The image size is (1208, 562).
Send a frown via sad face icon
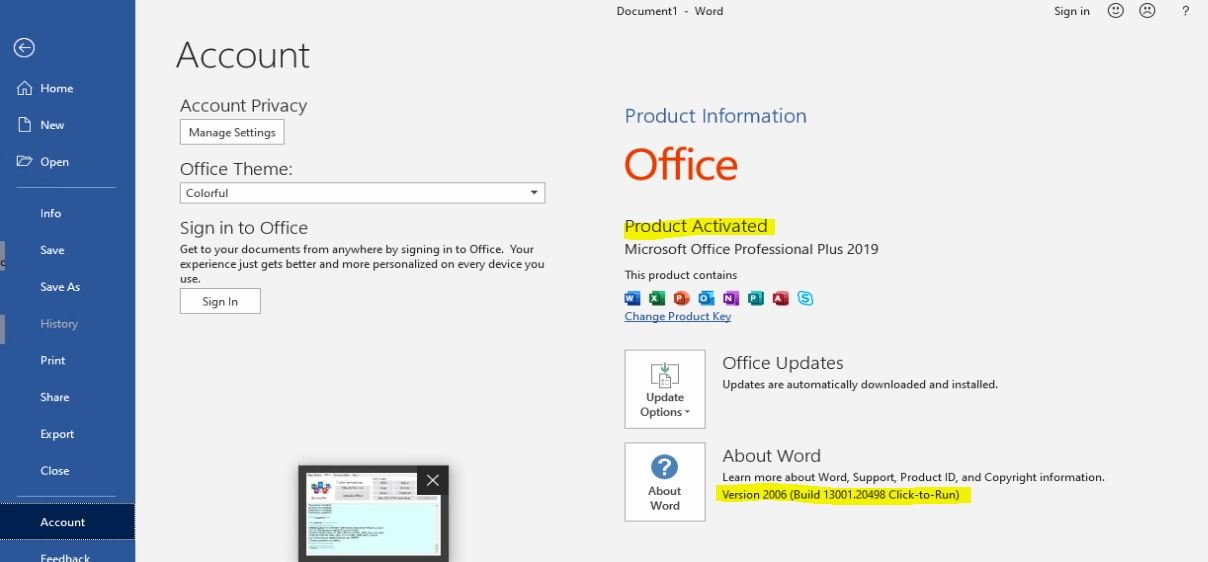(1147, 11)
